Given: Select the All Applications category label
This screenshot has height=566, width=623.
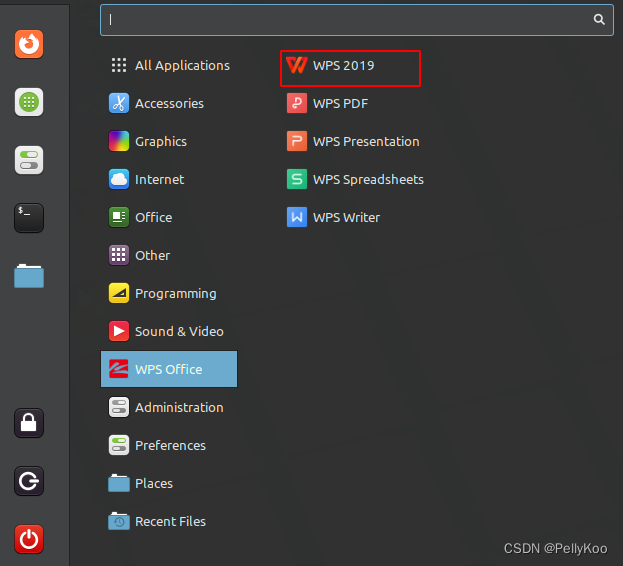Looking at the screenshot, I should (182, 66).
